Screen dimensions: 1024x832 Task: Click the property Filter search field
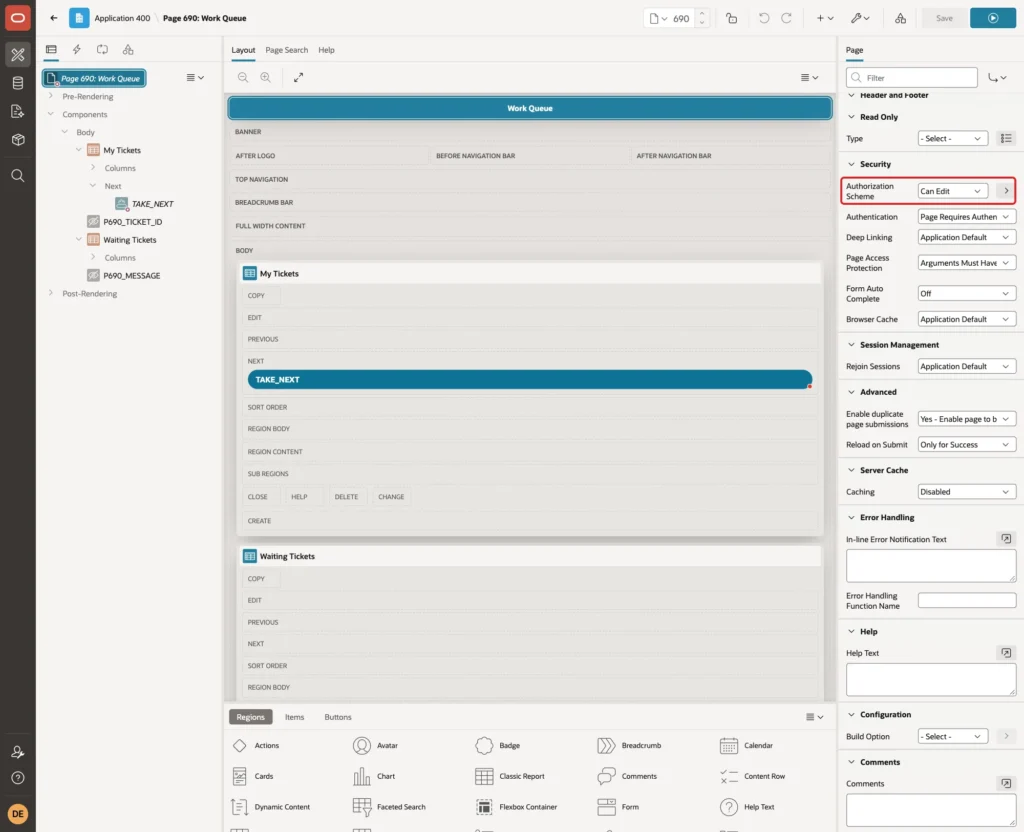pos(912,78)
